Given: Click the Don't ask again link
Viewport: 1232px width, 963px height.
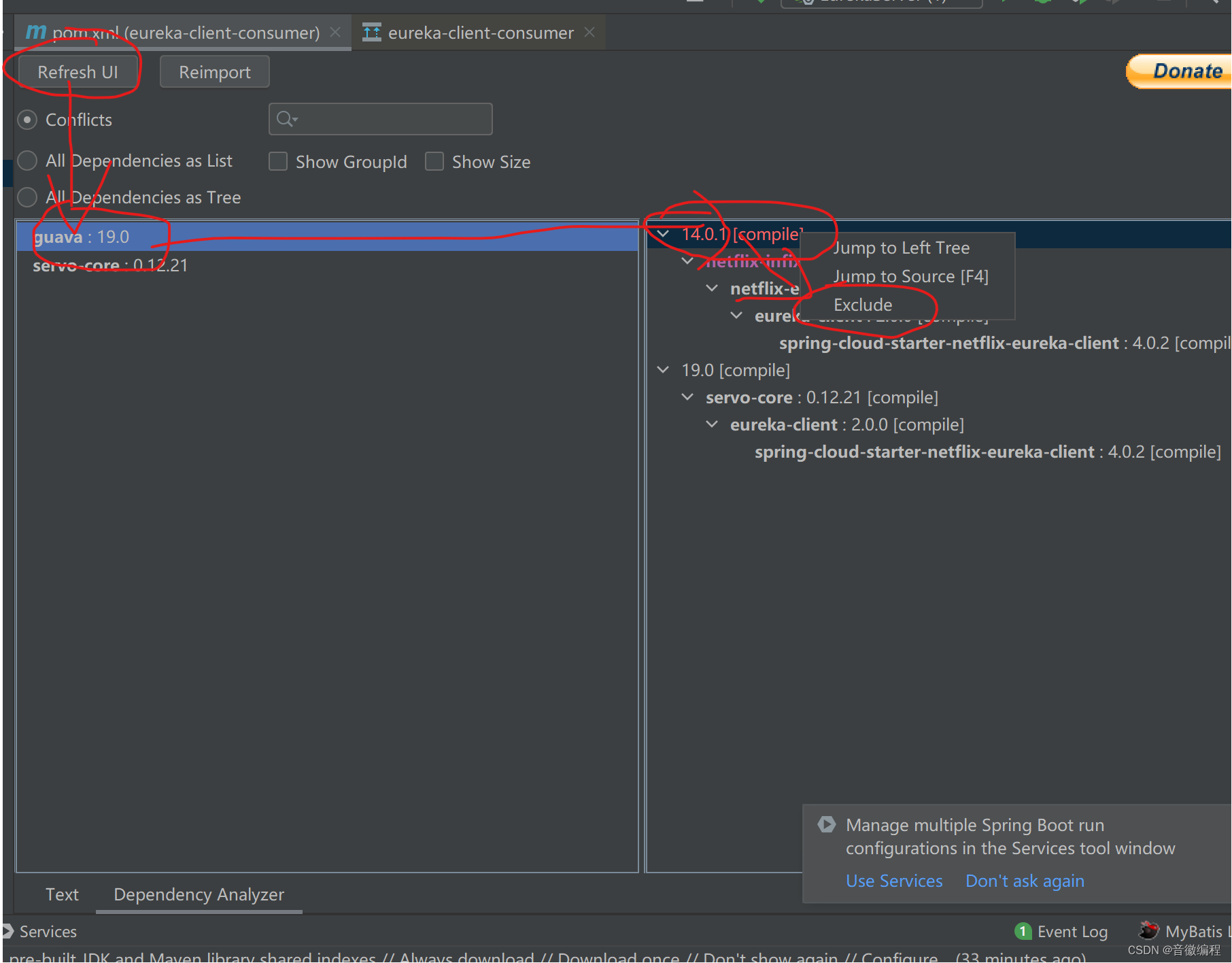Looking at the screenshot, I should click(1025, 881).
